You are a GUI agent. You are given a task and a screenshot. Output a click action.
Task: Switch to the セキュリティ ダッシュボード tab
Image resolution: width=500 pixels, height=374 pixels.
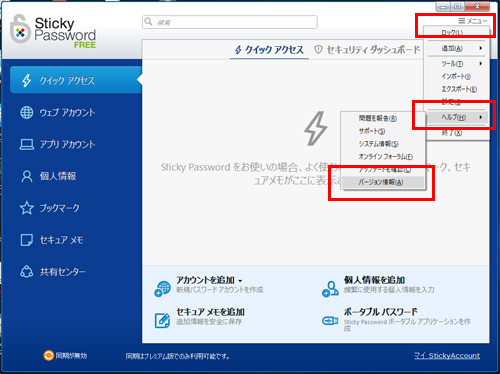point(367,50)
